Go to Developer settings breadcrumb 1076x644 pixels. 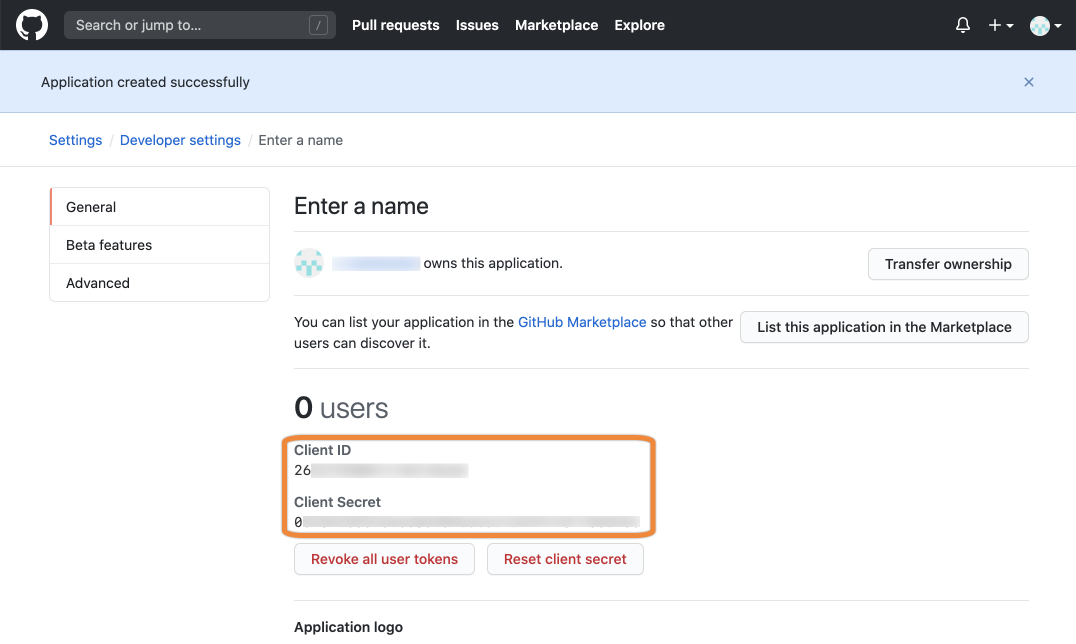180,140
